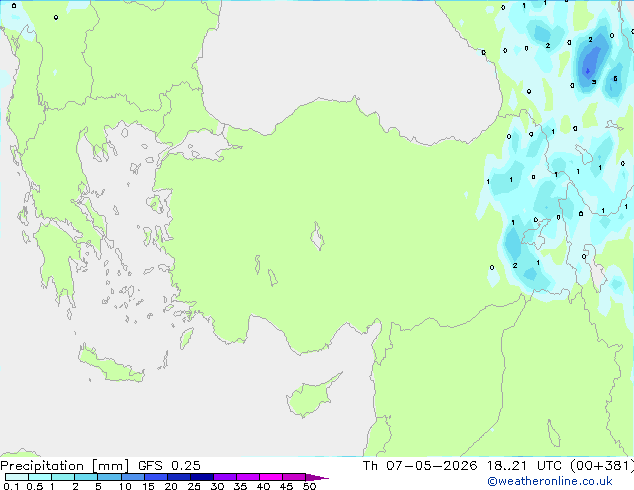Screen dimensions: 634x490
Task: Click the '50' legend scale label
Action: tap(310, 486)
